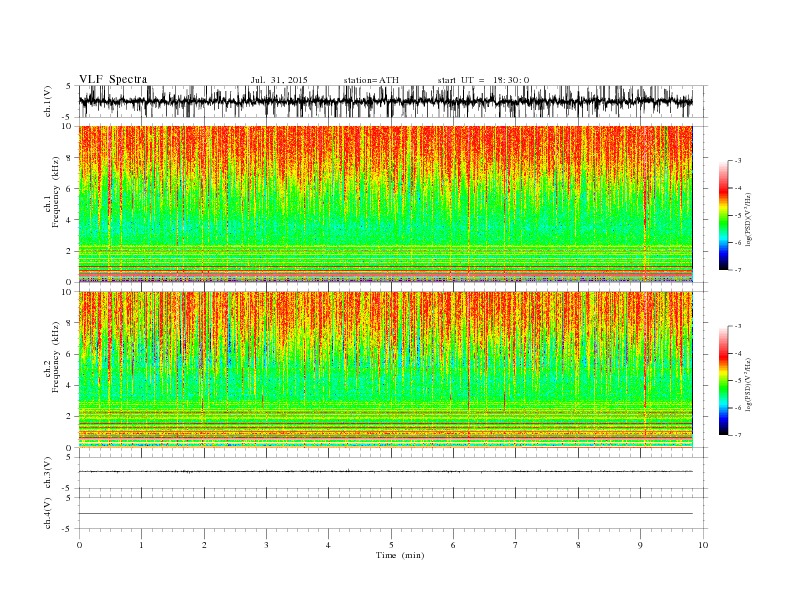Select the date text "Jul. 31, 2015"
This screenshot has width=792, height=612.
(279, 80)
